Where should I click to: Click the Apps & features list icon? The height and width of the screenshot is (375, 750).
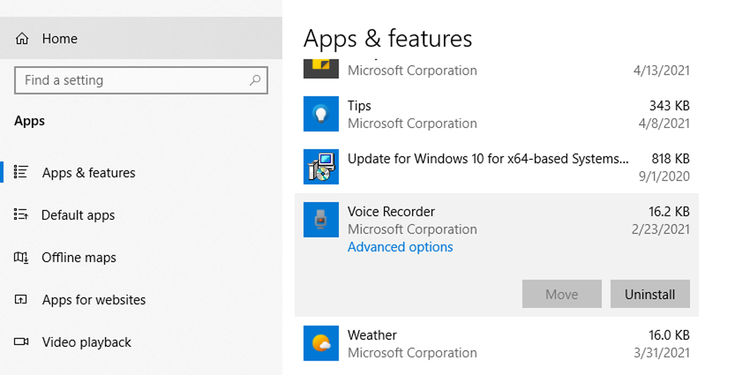(22, 172)
